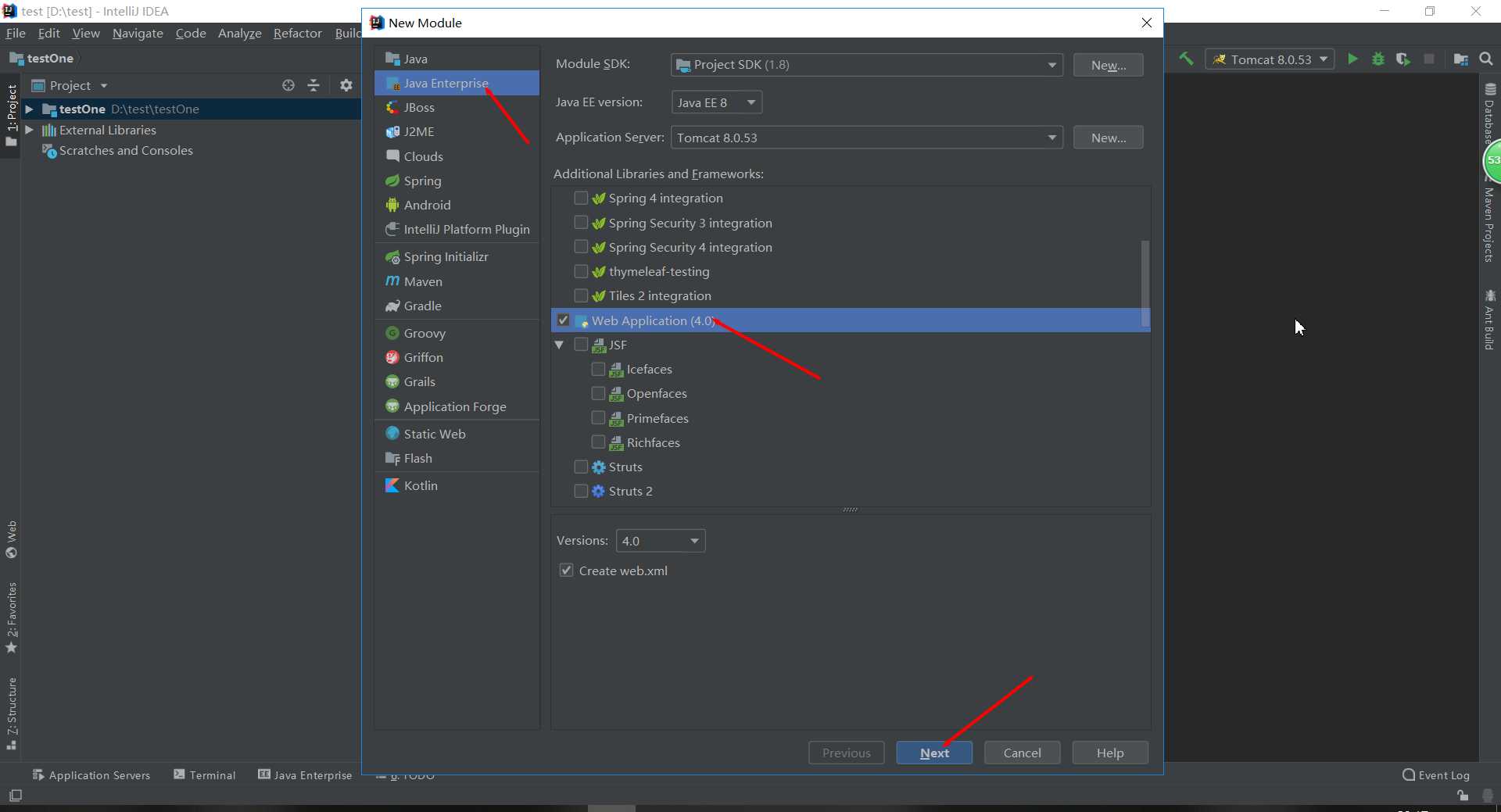The height and width of the screenshot is (812, 1501).
Task: Open Maven Projects side panel
Action: point(1489,221)
